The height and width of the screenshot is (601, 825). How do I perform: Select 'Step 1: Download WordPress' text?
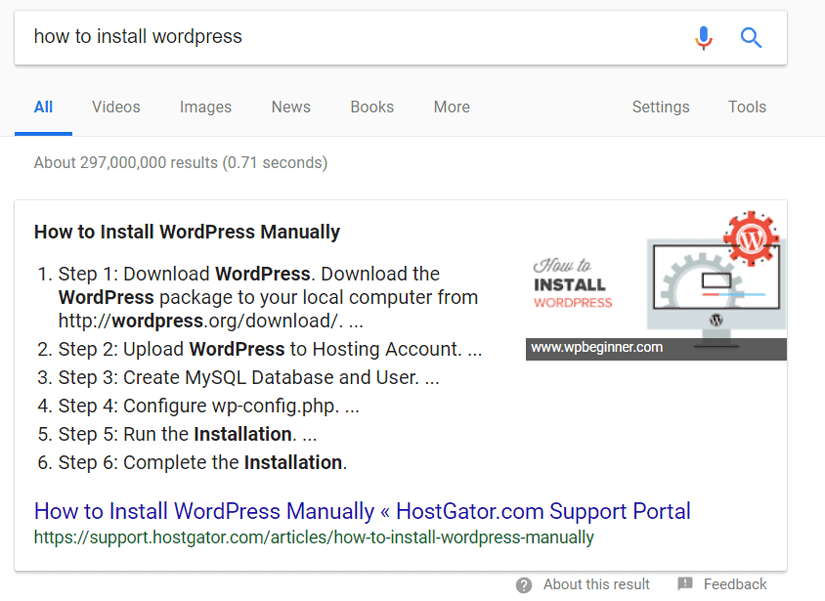point(184,274)
